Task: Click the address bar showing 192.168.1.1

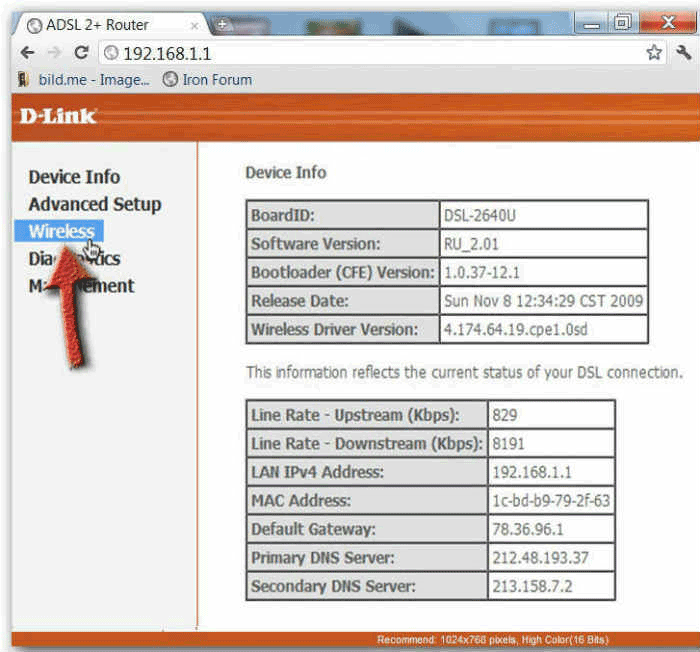Action: 383,54
